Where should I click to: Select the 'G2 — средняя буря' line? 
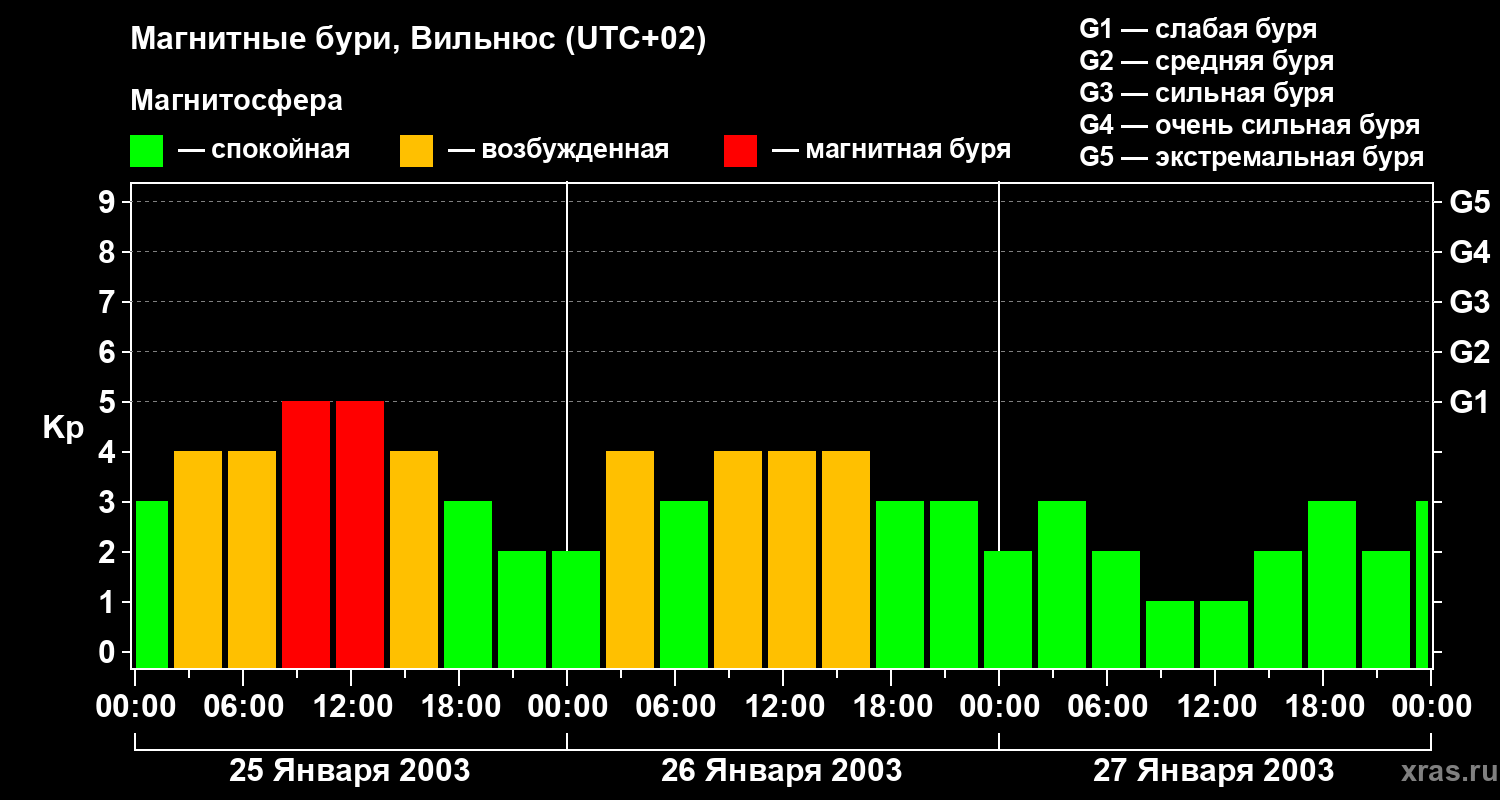(1207, 61)
